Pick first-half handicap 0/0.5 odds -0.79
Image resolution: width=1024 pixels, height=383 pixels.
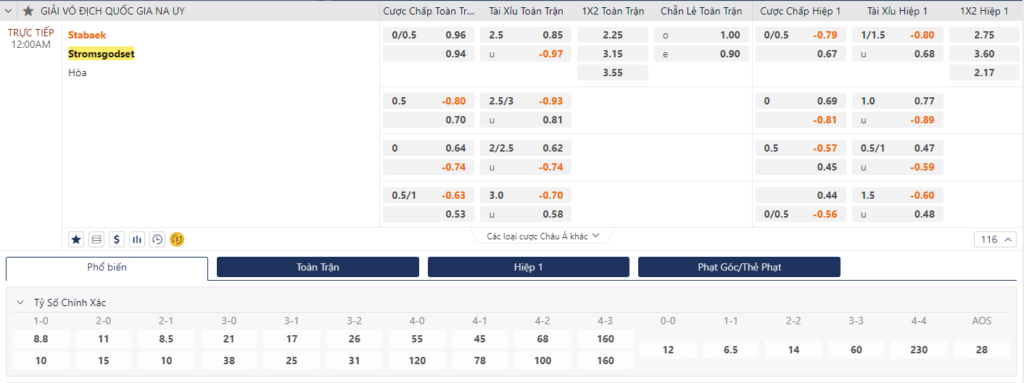801,35
